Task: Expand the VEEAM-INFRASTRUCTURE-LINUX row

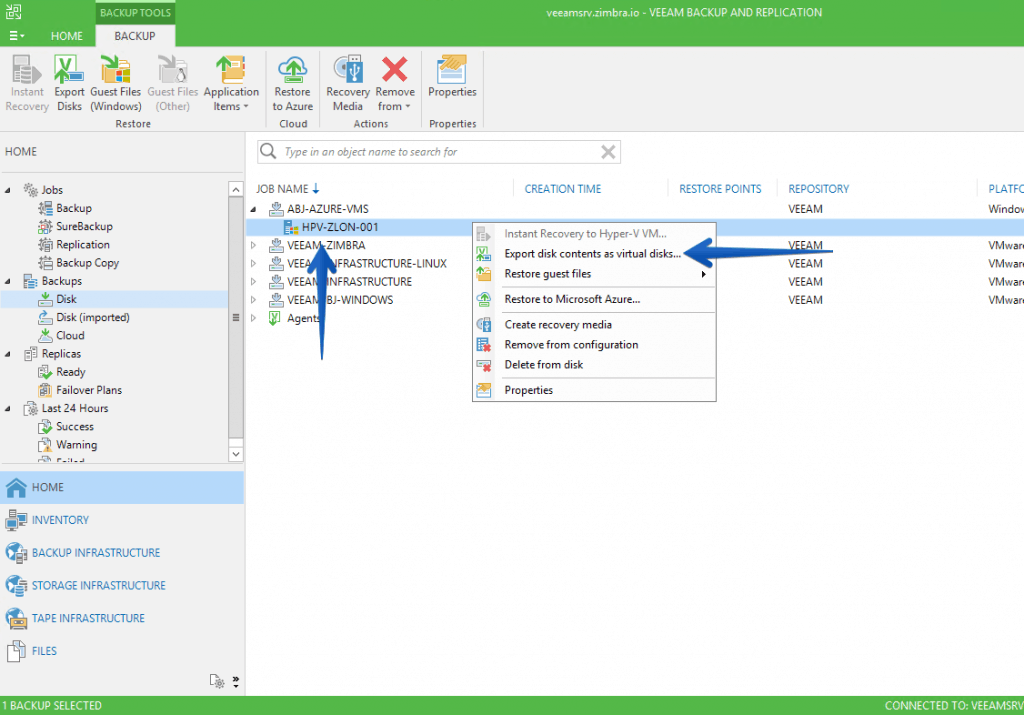Action: coord(253,264)
